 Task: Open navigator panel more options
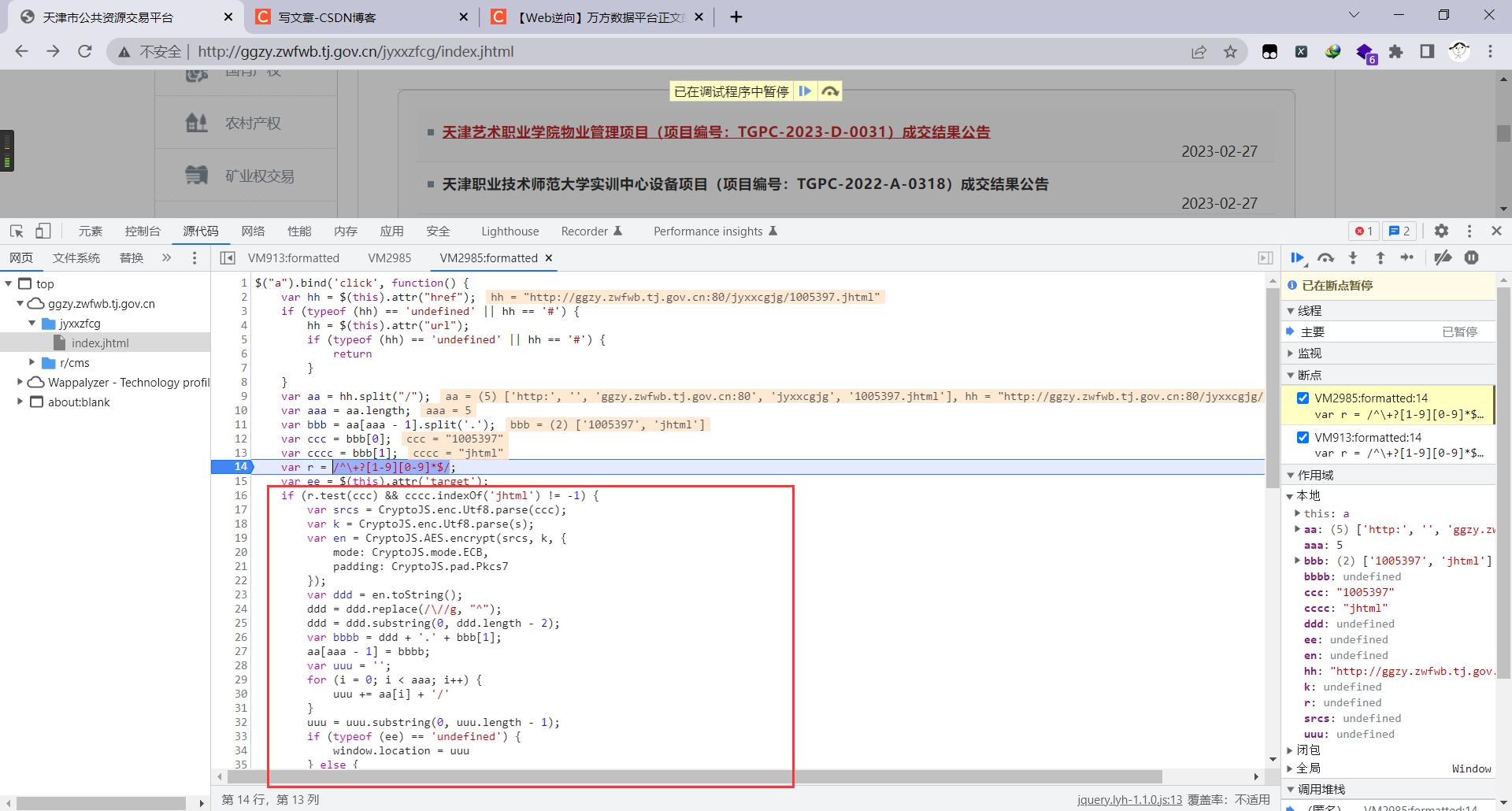click(195, 257)
